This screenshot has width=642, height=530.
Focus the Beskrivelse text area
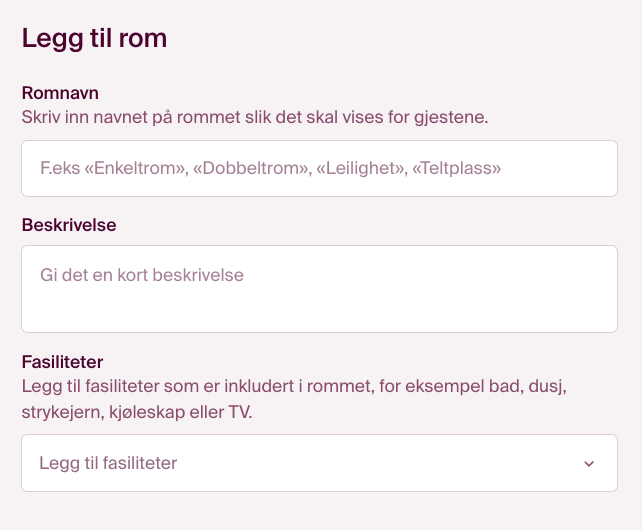pyautogui.click(x=319, y=289)
